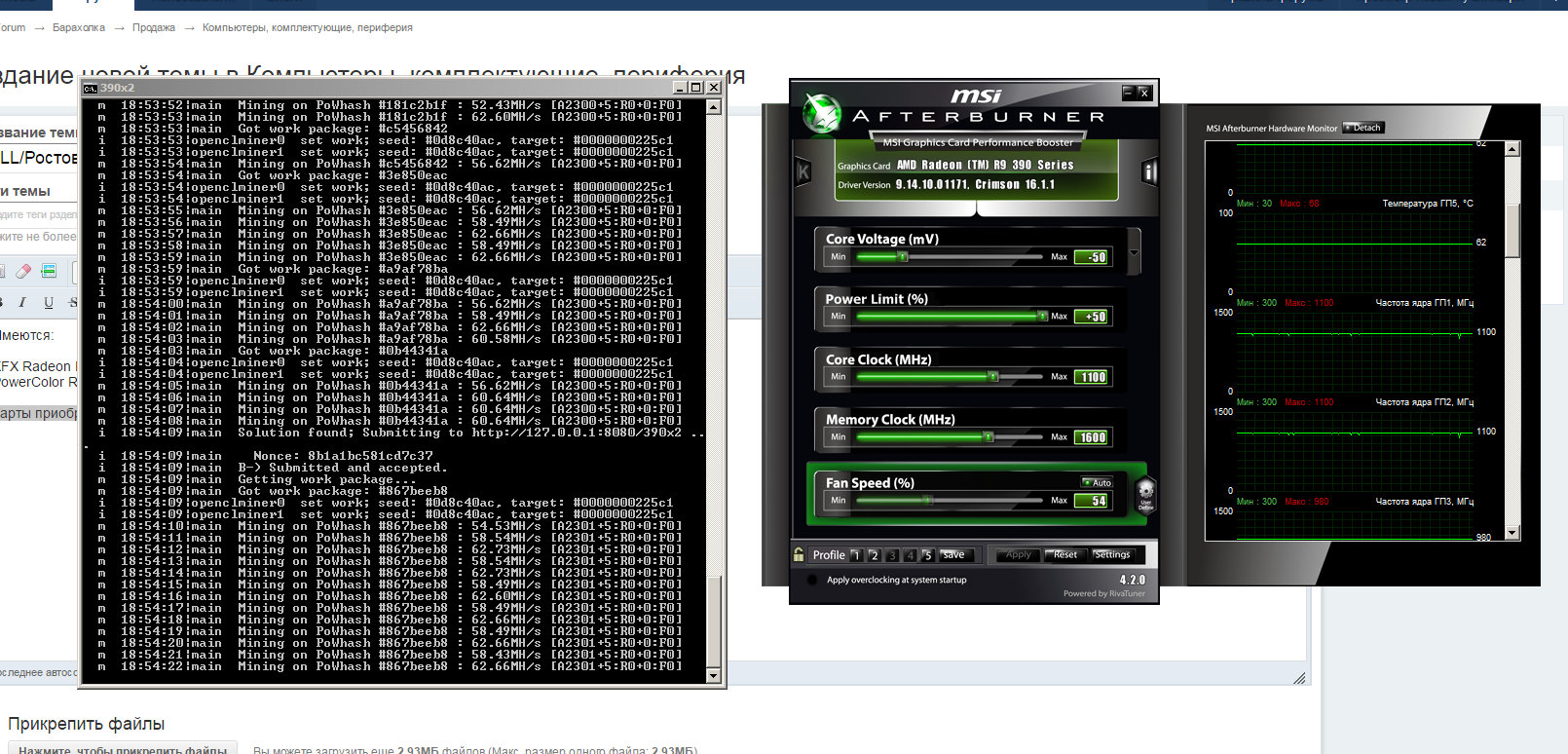
Task: Click the profile lock padlock icon
Action: [799, 554]
